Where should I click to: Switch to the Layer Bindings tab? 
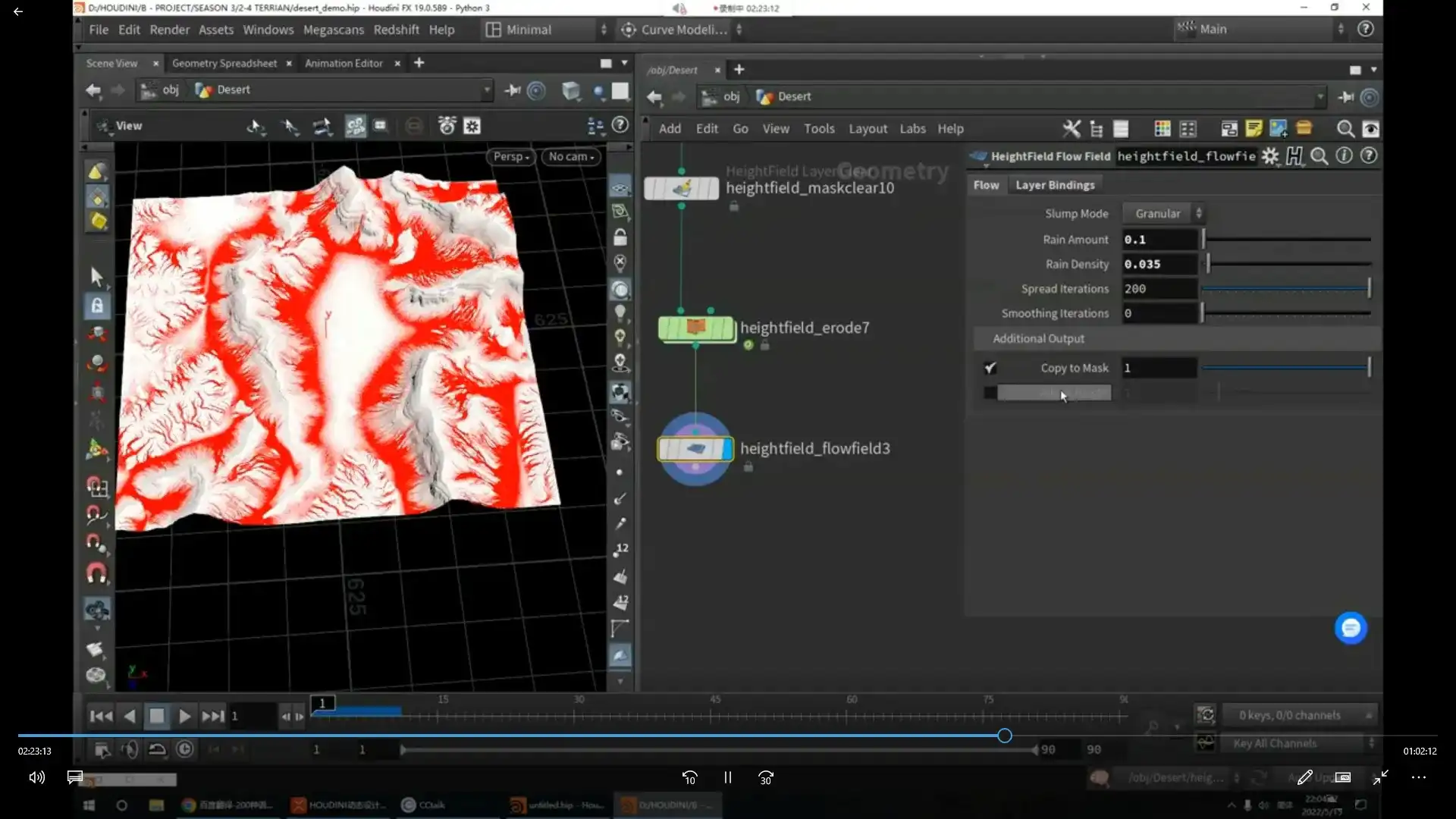point(1055,185)
